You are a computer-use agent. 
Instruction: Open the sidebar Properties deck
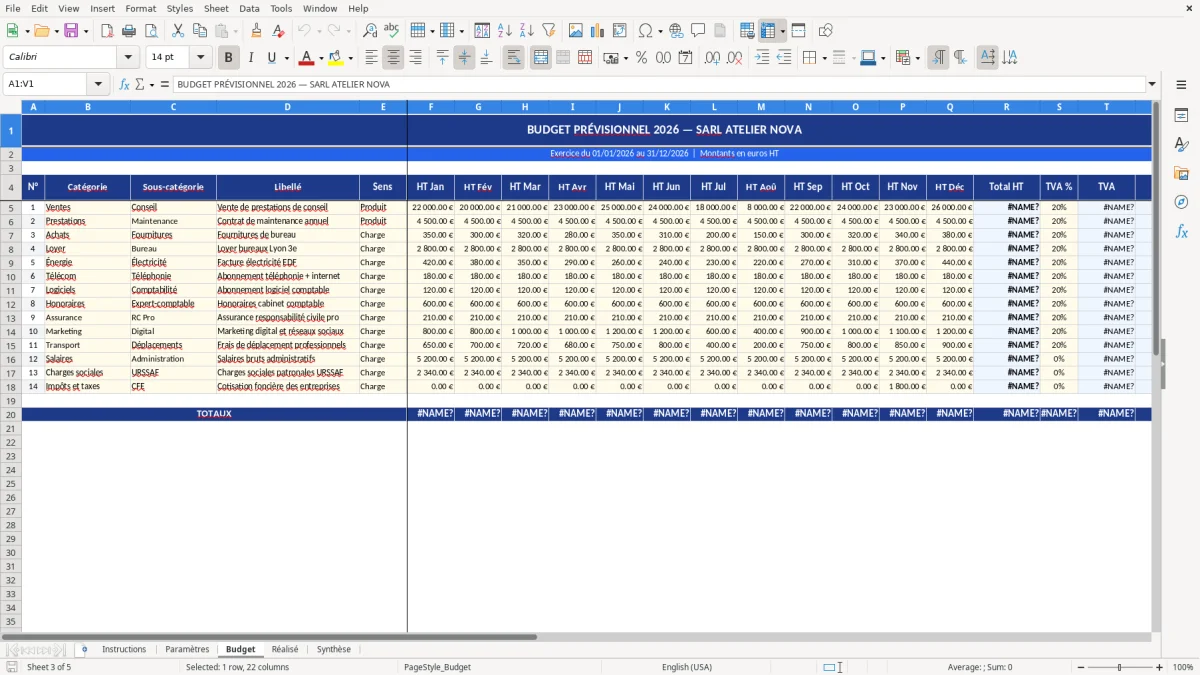click(1181, 116)
